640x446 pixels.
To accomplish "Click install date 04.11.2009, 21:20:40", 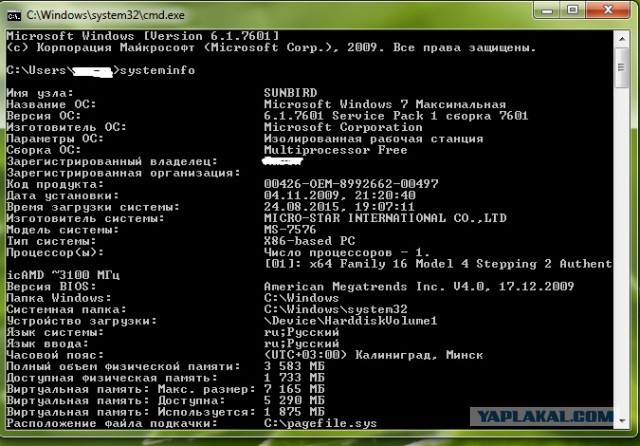I will pyautogui.click(x=340, y=195).
